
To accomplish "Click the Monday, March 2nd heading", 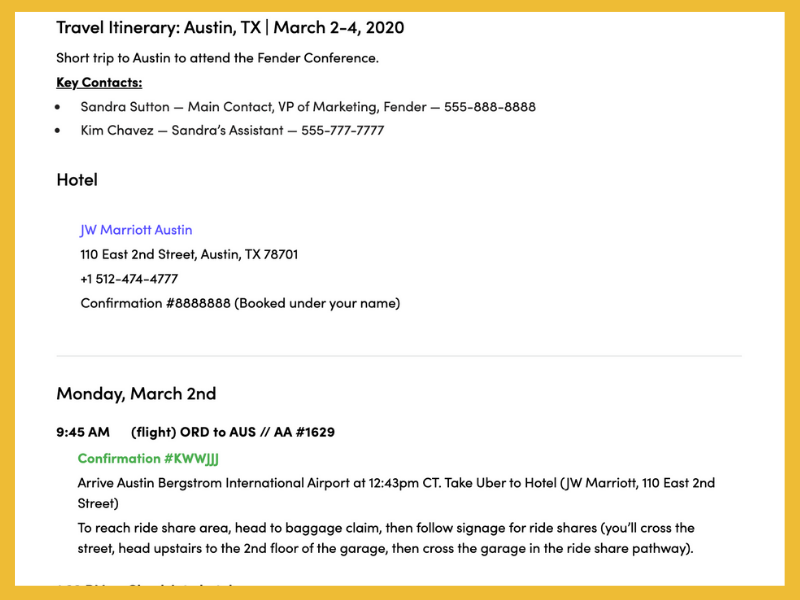I will tap(136, 393).
